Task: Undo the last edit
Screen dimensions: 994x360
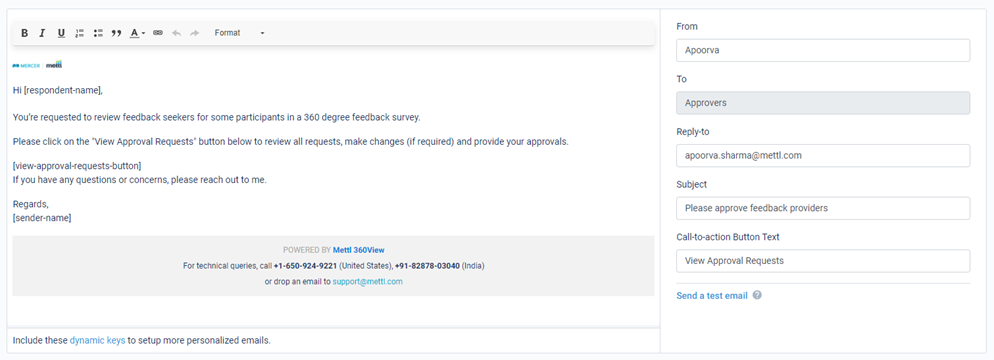Action: 176,33
